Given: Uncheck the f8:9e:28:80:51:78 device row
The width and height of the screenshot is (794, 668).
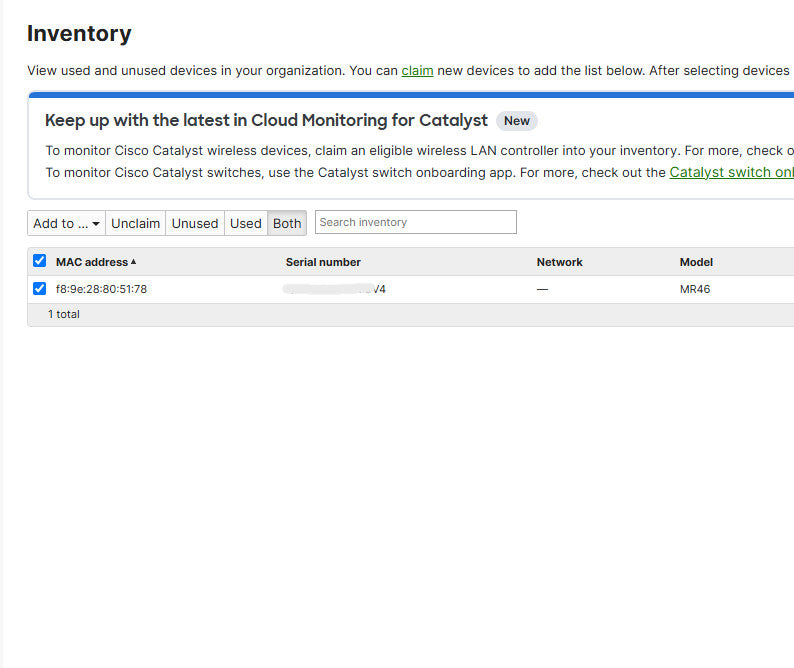Looking at the screenshot, I should tap(39, 289).
